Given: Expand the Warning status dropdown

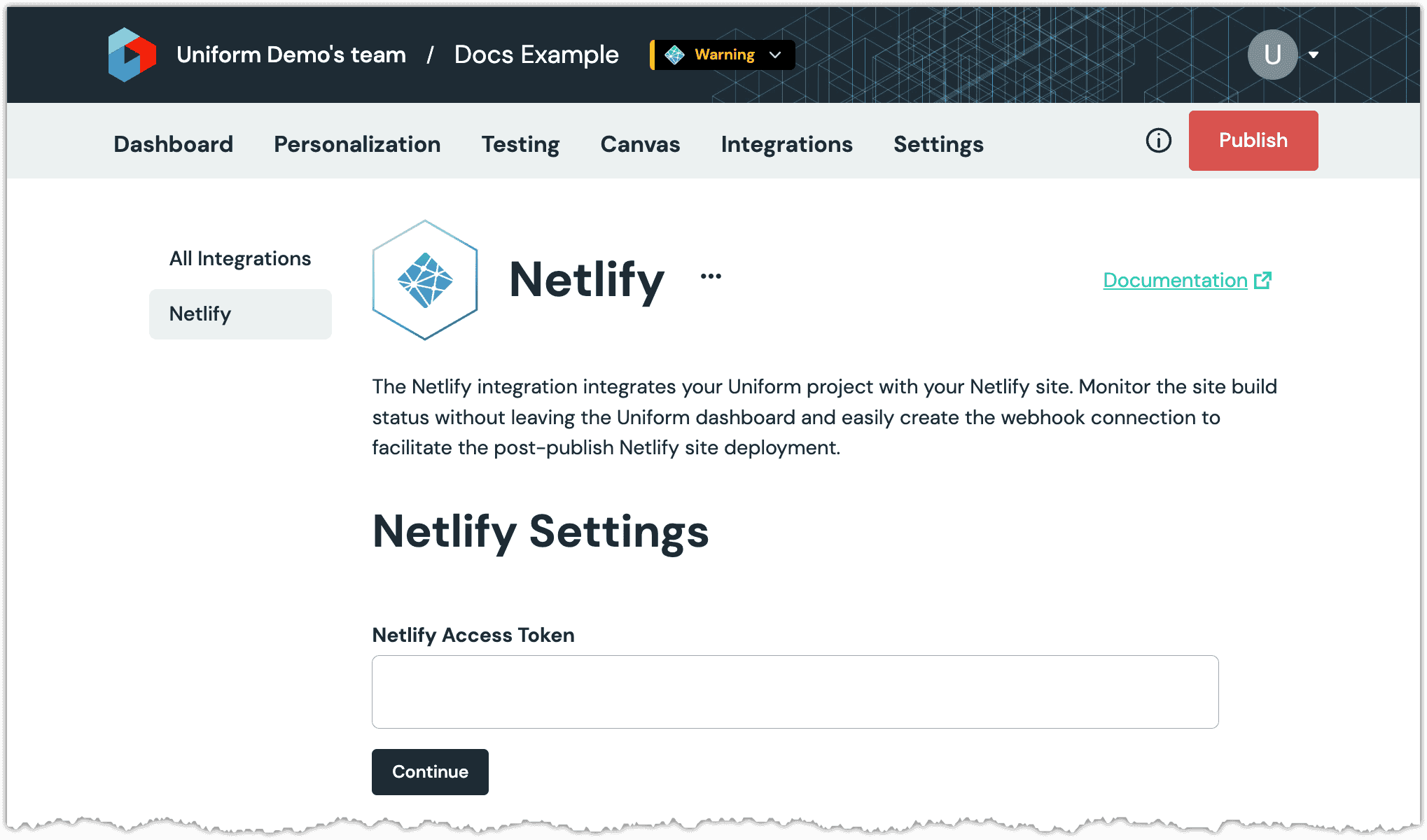Looking at the screenshot, I should pyautogui.click(x=723, y=55).
